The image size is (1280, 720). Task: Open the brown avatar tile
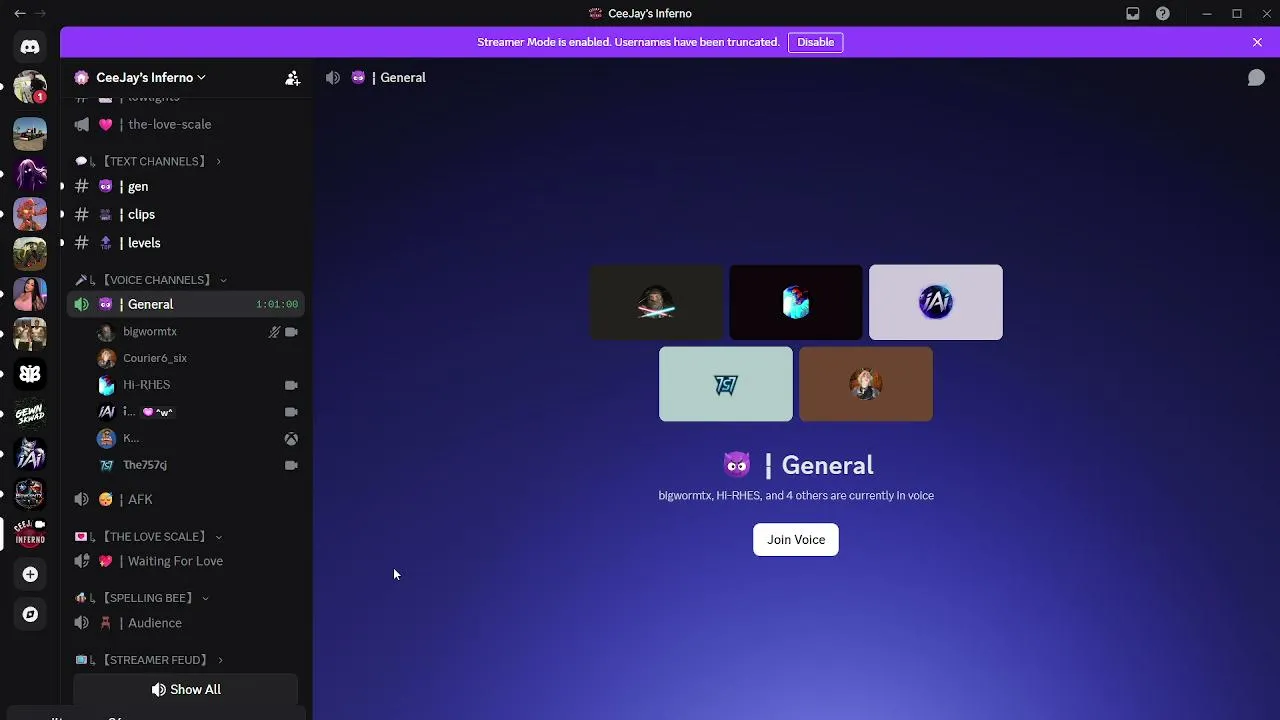[866, 384]
